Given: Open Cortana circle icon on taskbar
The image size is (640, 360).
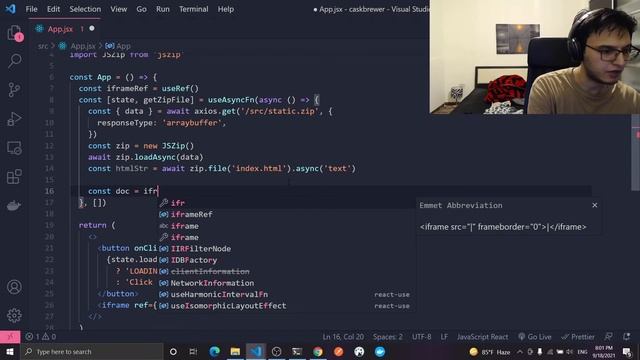Looking at the screenshot, I should pos(173,351).
